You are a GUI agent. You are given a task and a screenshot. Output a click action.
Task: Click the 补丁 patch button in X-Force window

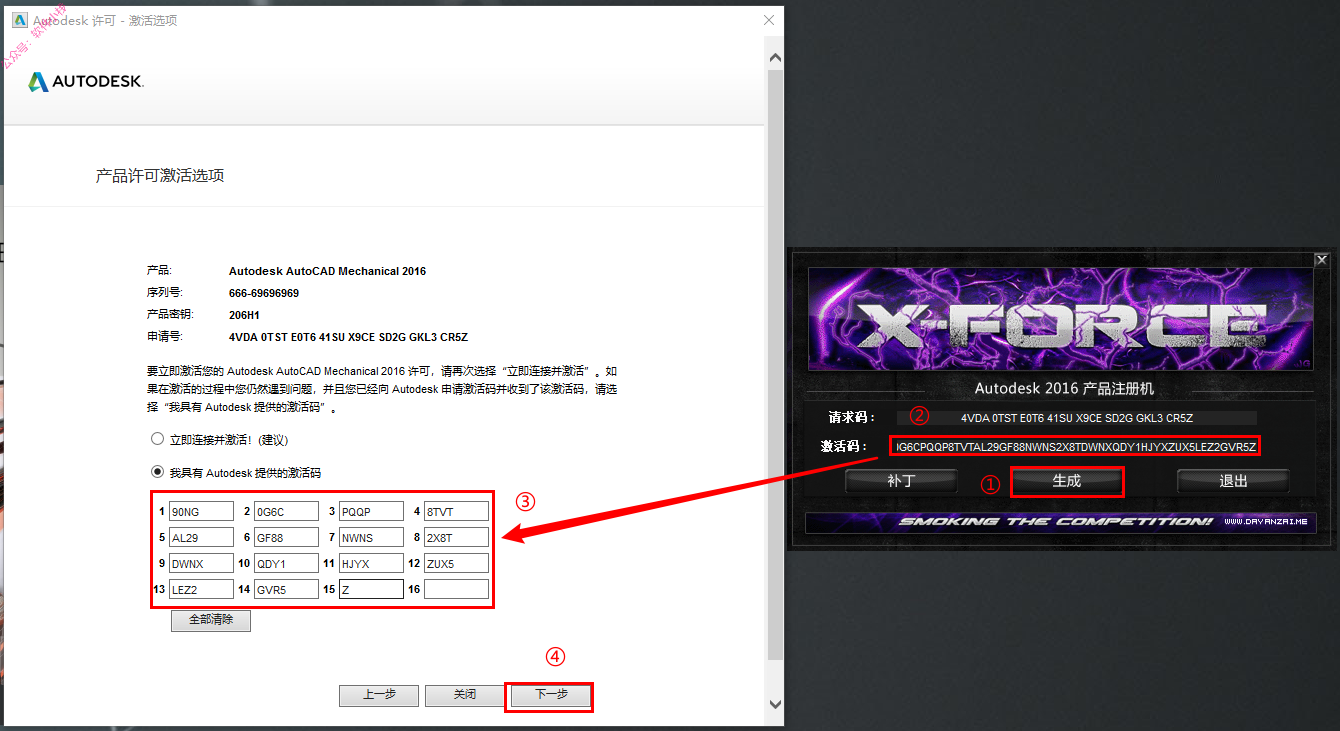901,481
